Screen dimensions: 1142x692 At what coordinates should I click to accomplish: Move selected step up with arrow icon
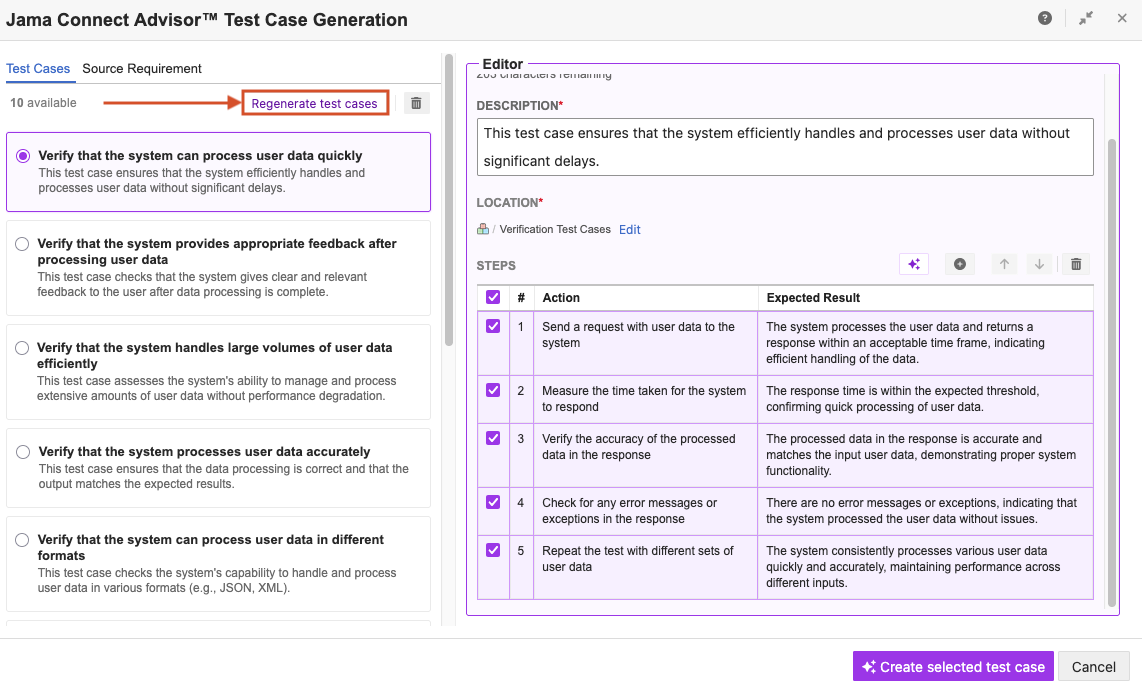pyautogui.click(x=1005, y=264)
